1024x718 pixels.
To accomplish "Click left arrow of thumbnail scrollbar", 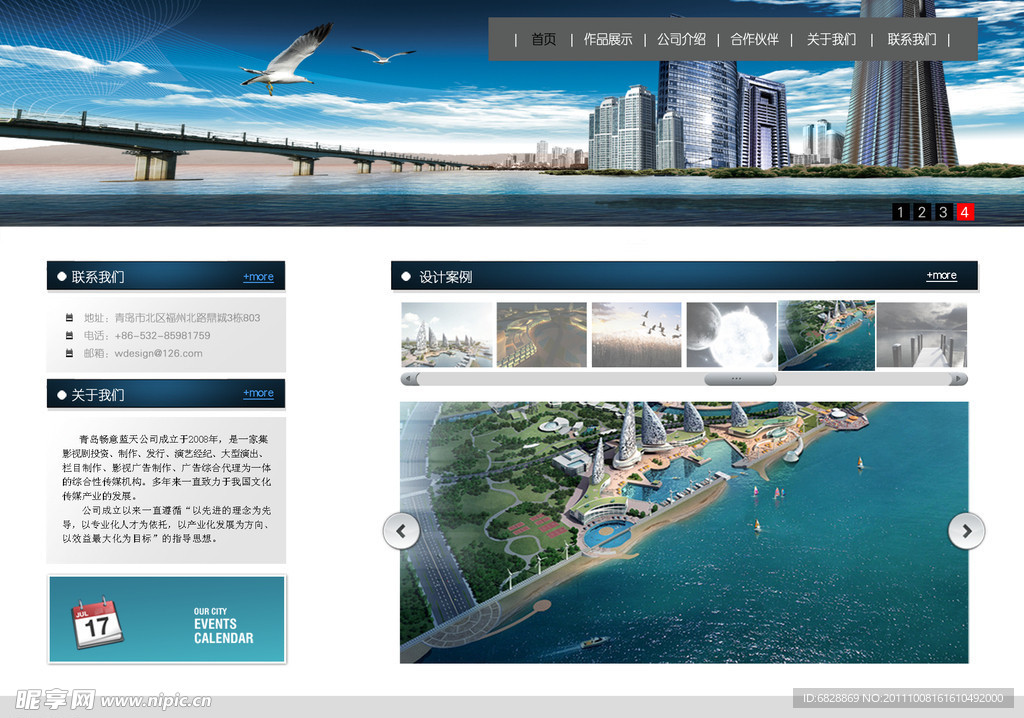I will [408, 379].
